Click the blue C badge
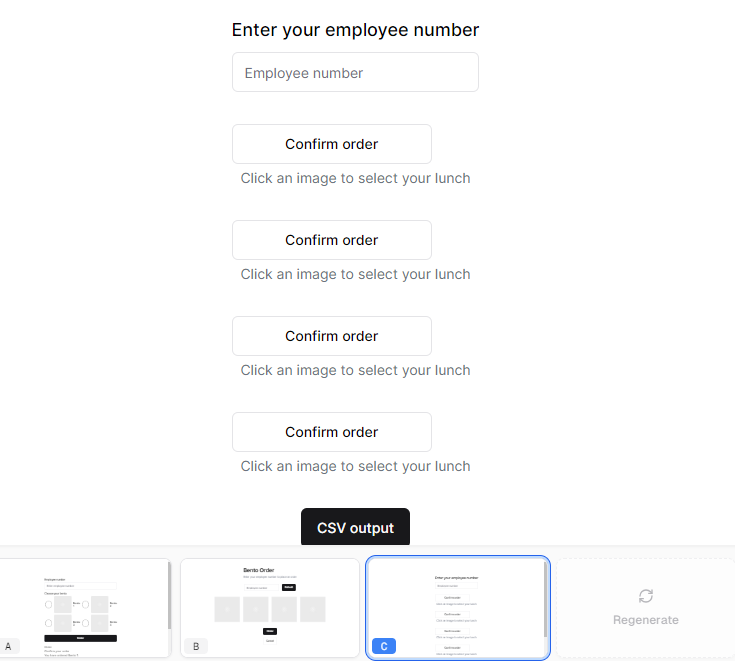 click(383, 646)
